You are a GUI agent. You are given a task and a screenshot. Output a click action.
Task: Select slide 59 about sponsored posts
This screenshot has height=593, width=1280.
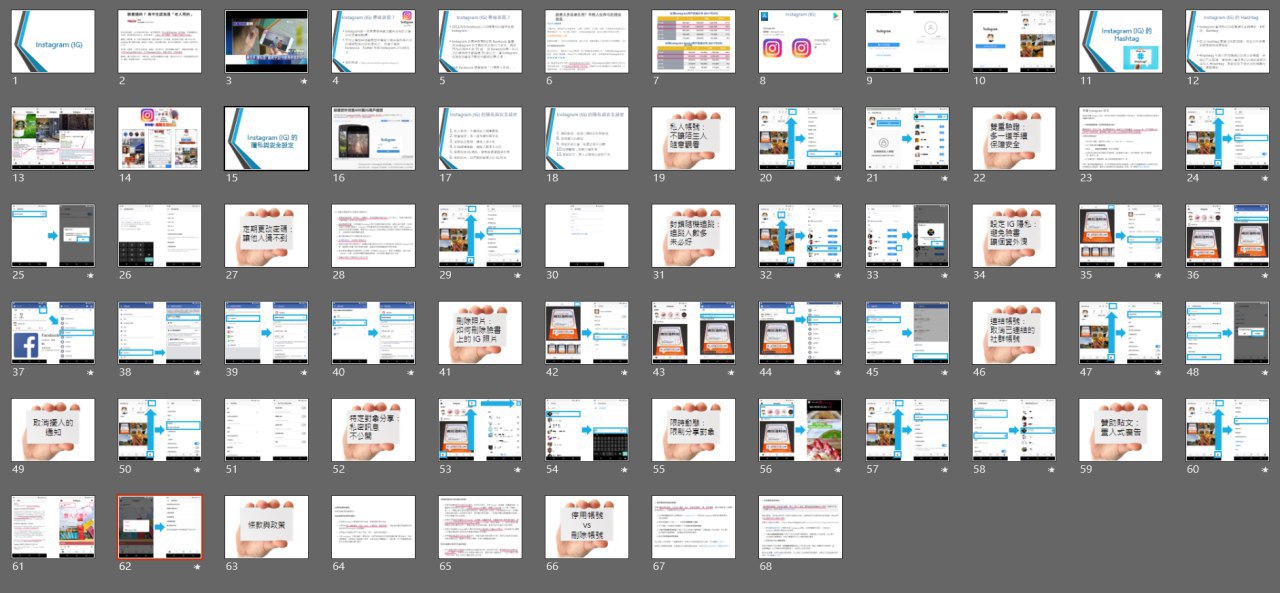coord(1120,430)
